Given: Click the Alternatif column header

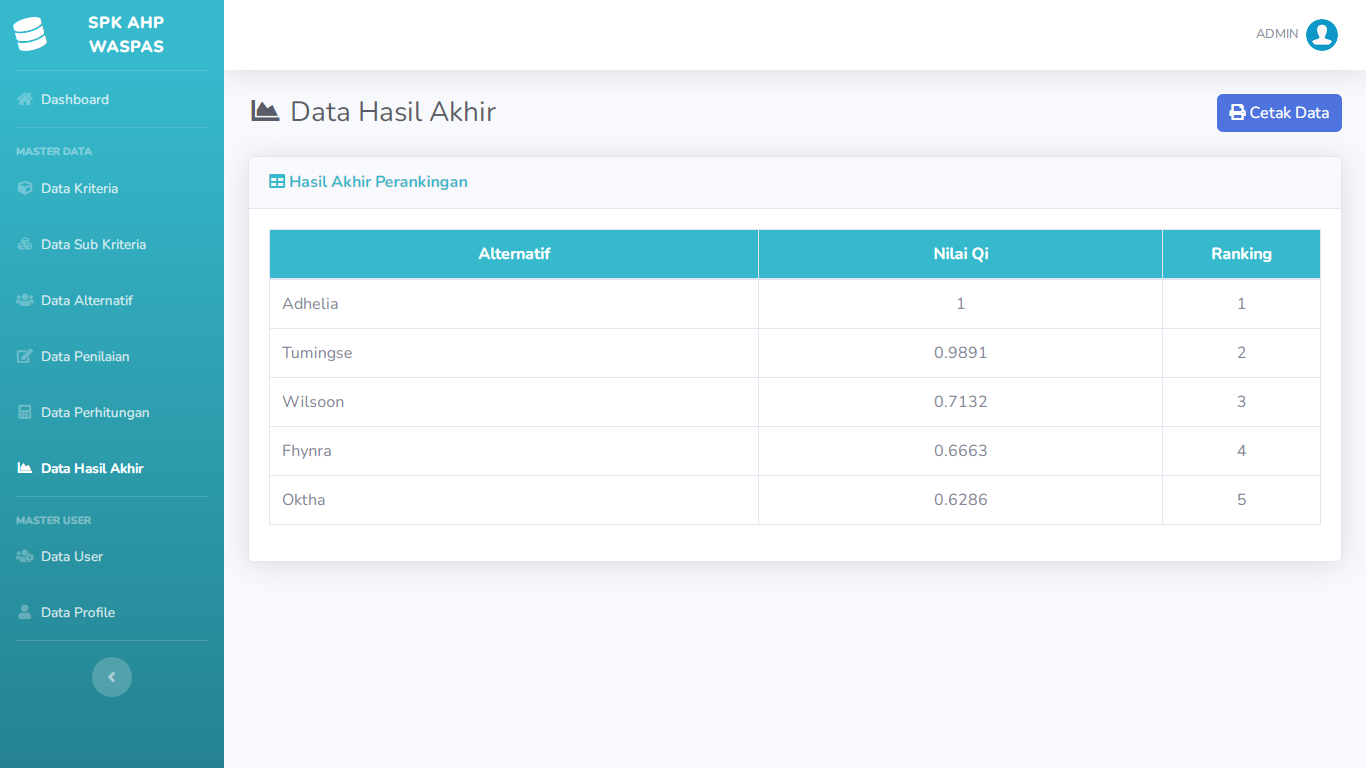Looking at the screenshot, I should pos(514,254).
